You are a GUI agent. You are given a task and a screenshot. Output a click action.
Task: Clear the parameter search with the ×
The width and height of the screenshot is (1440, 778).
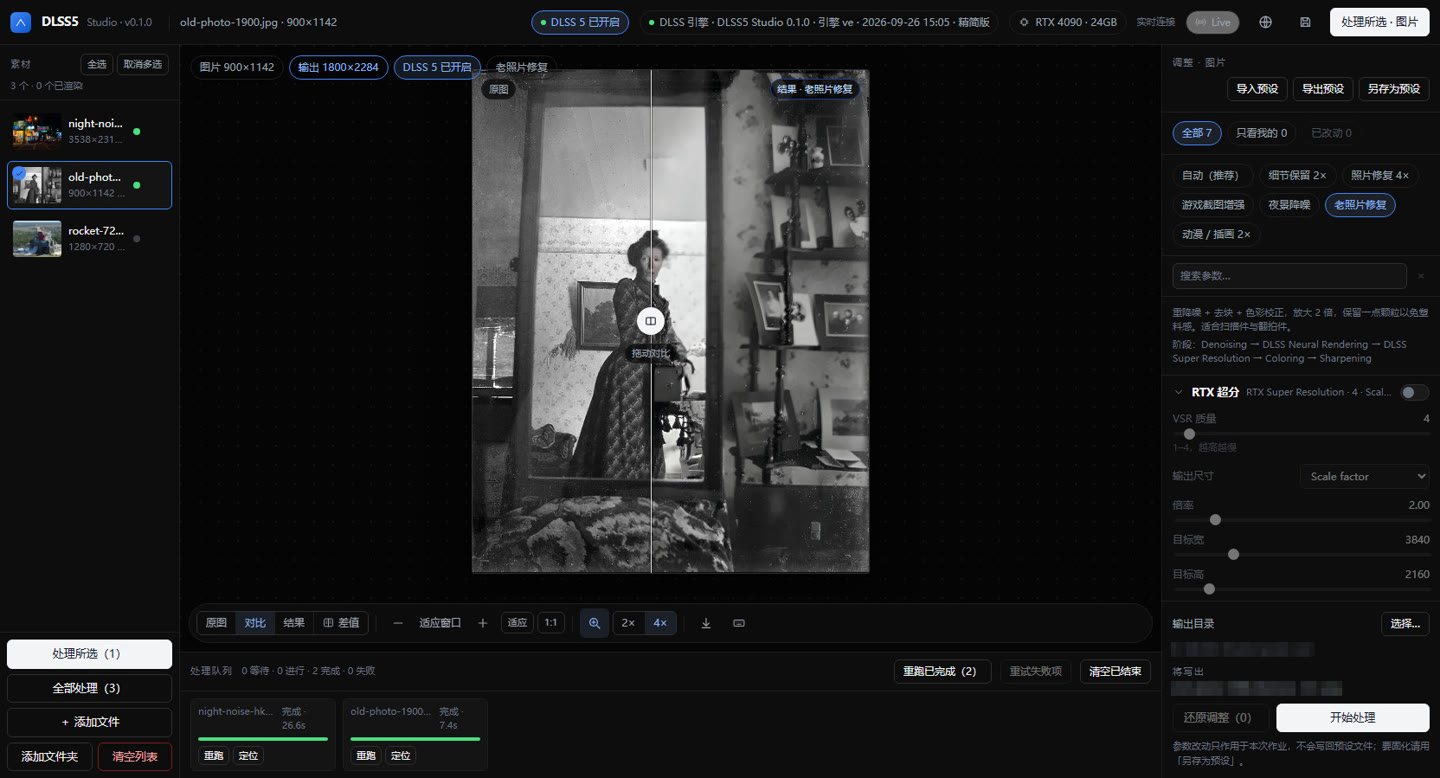[1421, 276]
